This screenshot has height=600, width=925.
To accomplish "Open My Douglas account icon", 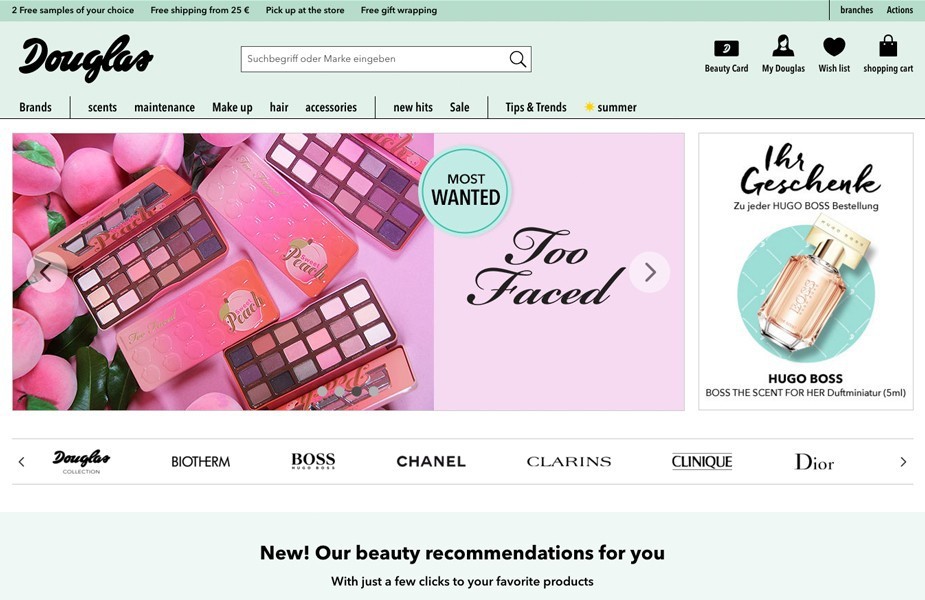I will (783, 45).
